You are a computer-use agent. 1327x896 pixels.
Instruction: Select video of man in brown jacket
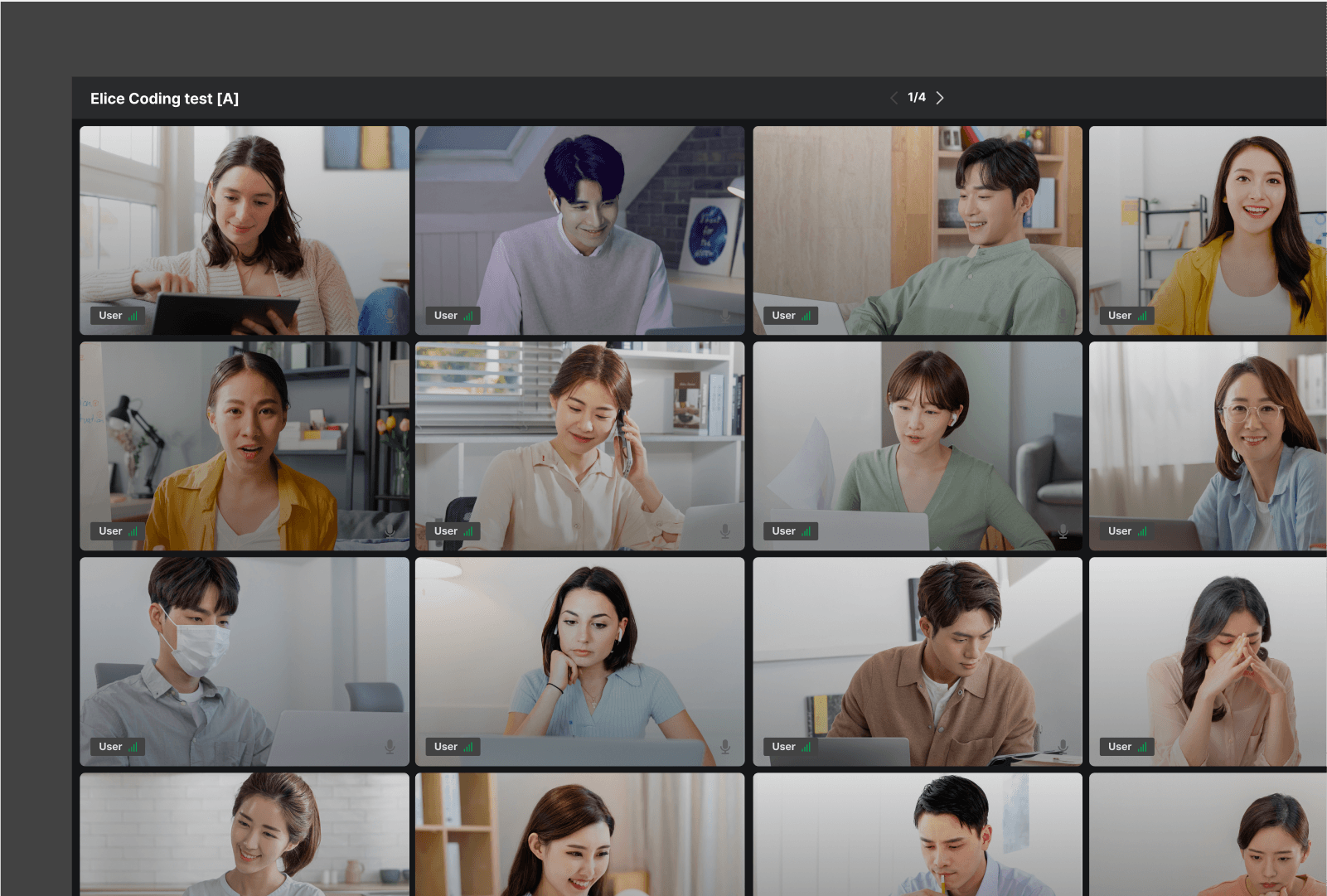(918, 661)
